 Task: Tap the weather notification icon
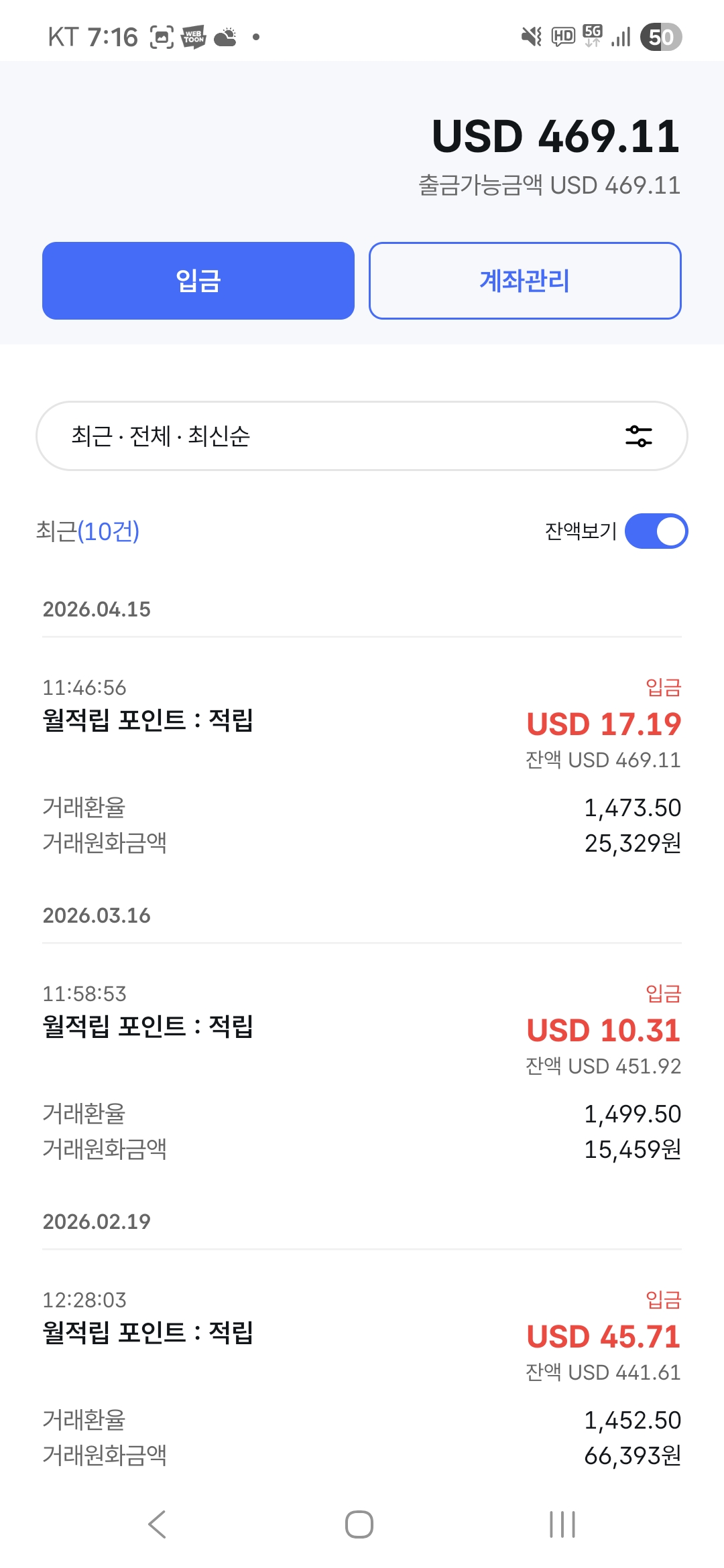[225, 37]
